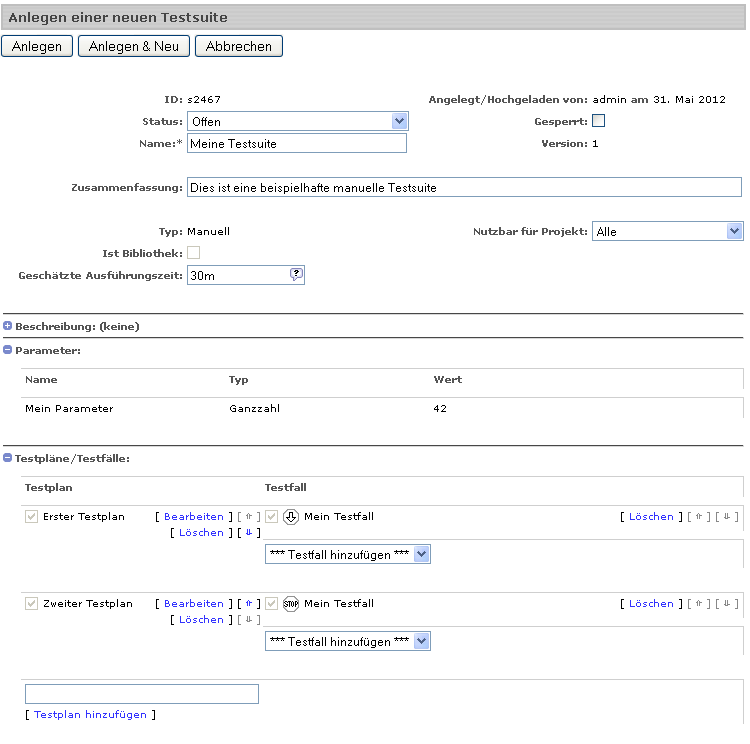Expand Beschreibung section with plus icon
Screen dimensions: 750x744
click(7, 326)
